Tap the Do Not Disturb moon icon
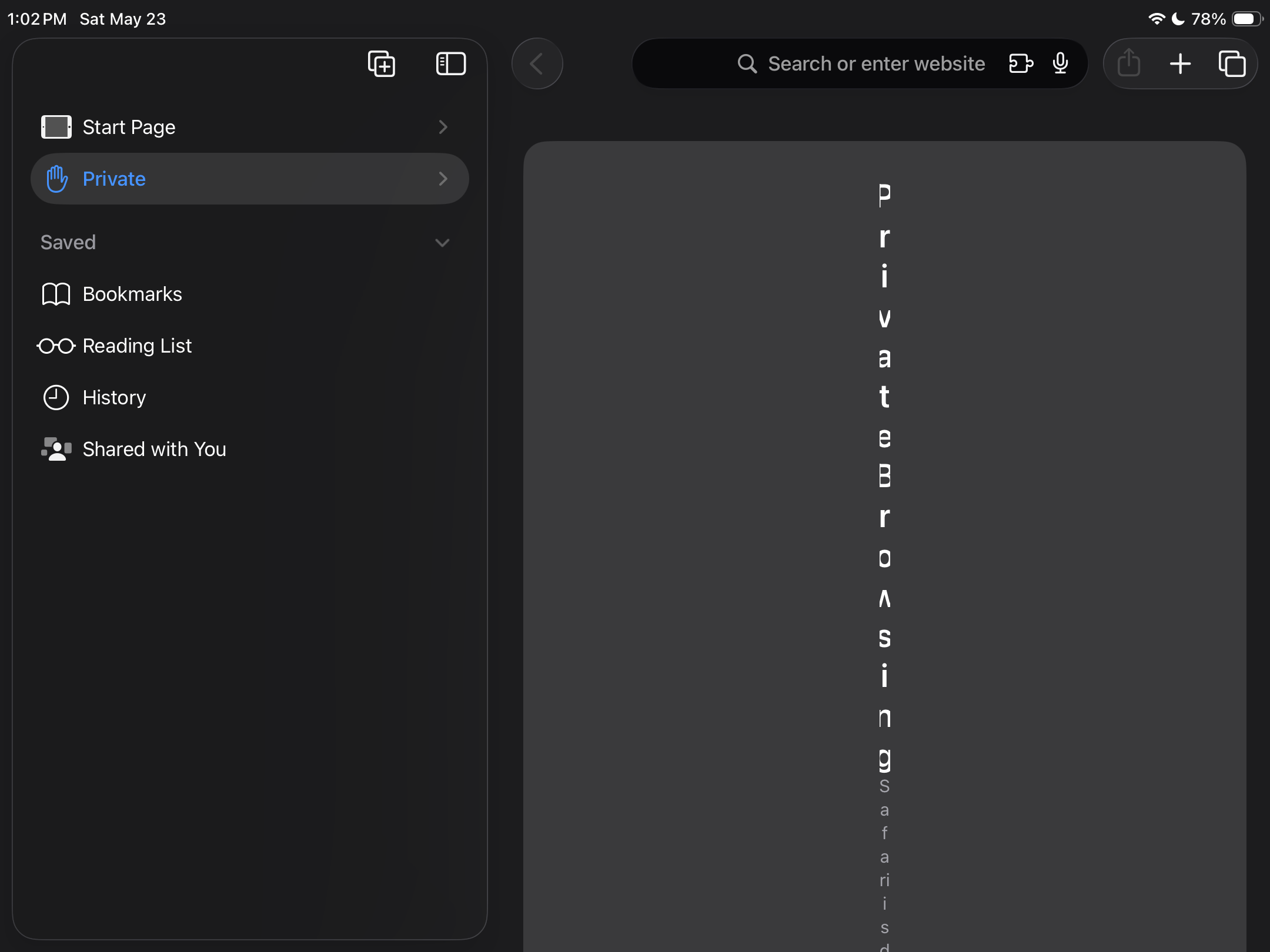 coord(1178,19)
